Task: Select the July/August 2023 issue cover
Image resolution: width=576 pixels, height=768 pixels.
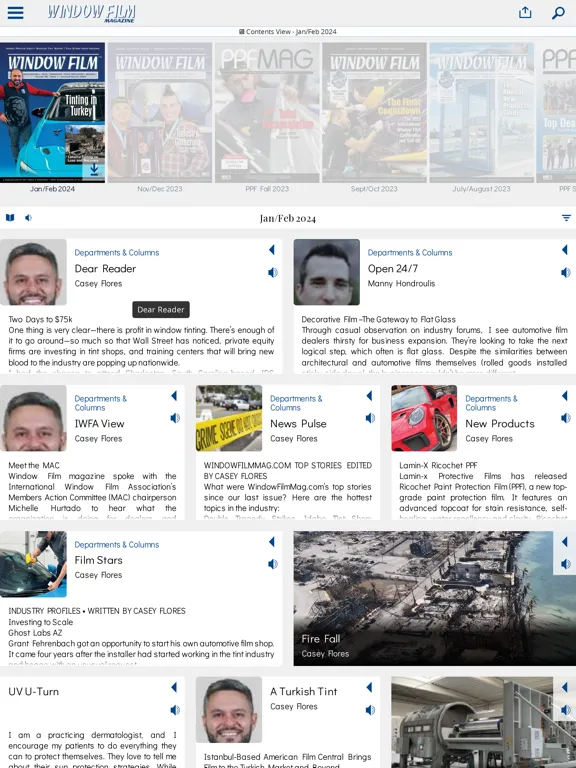Action: [x=481, y=113]
